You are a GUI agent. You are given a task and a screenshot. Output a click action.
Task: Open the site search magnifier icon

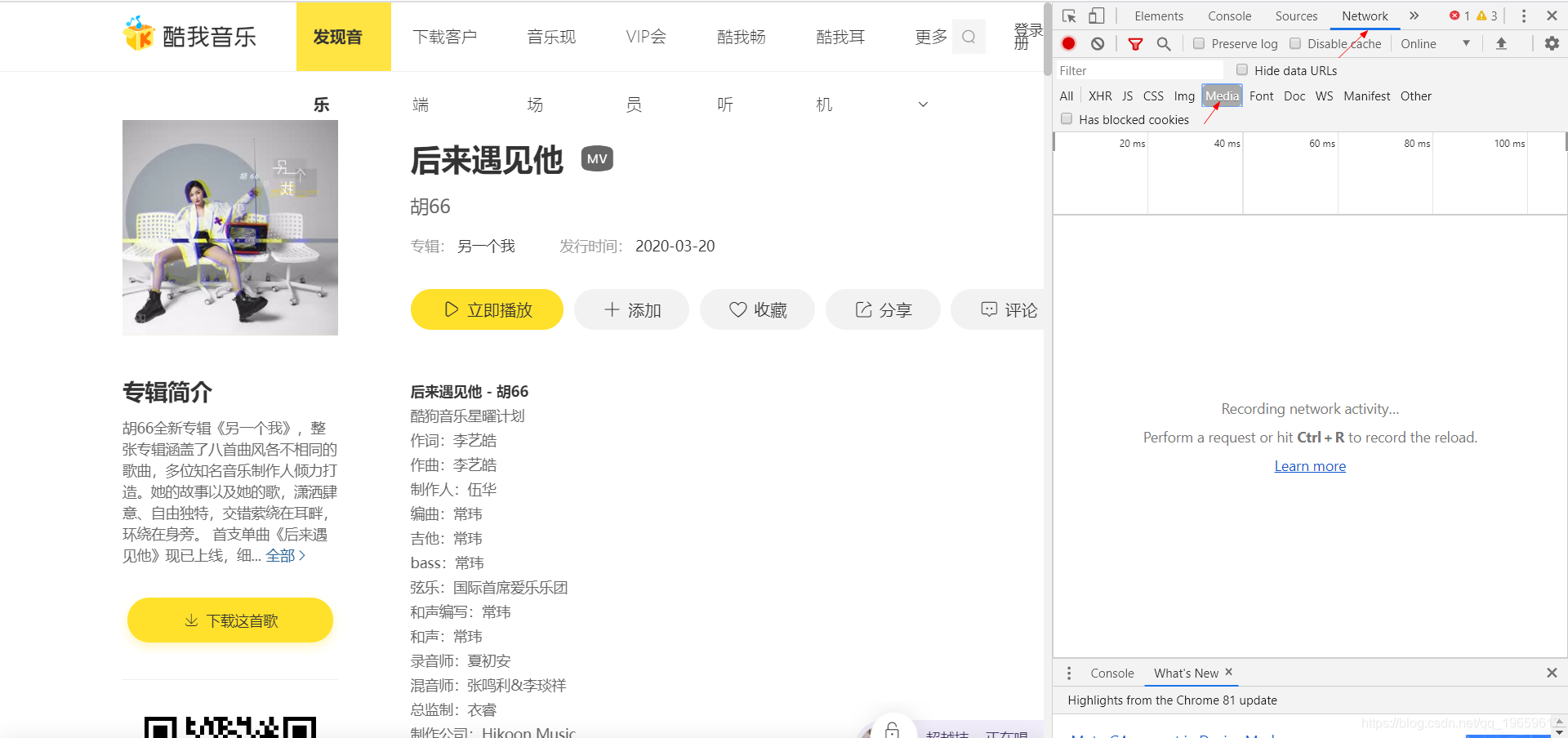pos(969,37)
